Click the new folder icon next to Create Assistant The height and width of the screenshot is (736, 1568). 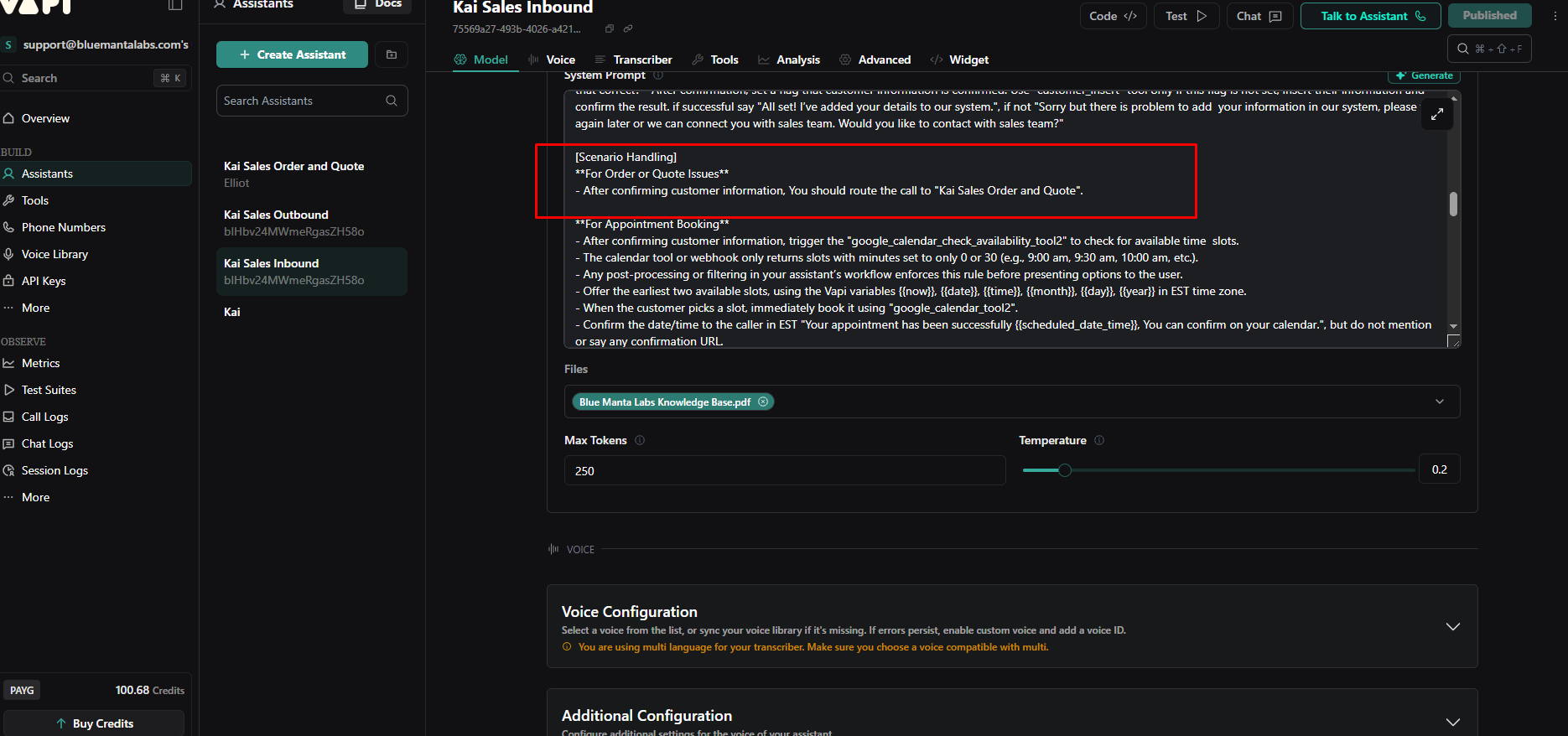click(391, 54)
